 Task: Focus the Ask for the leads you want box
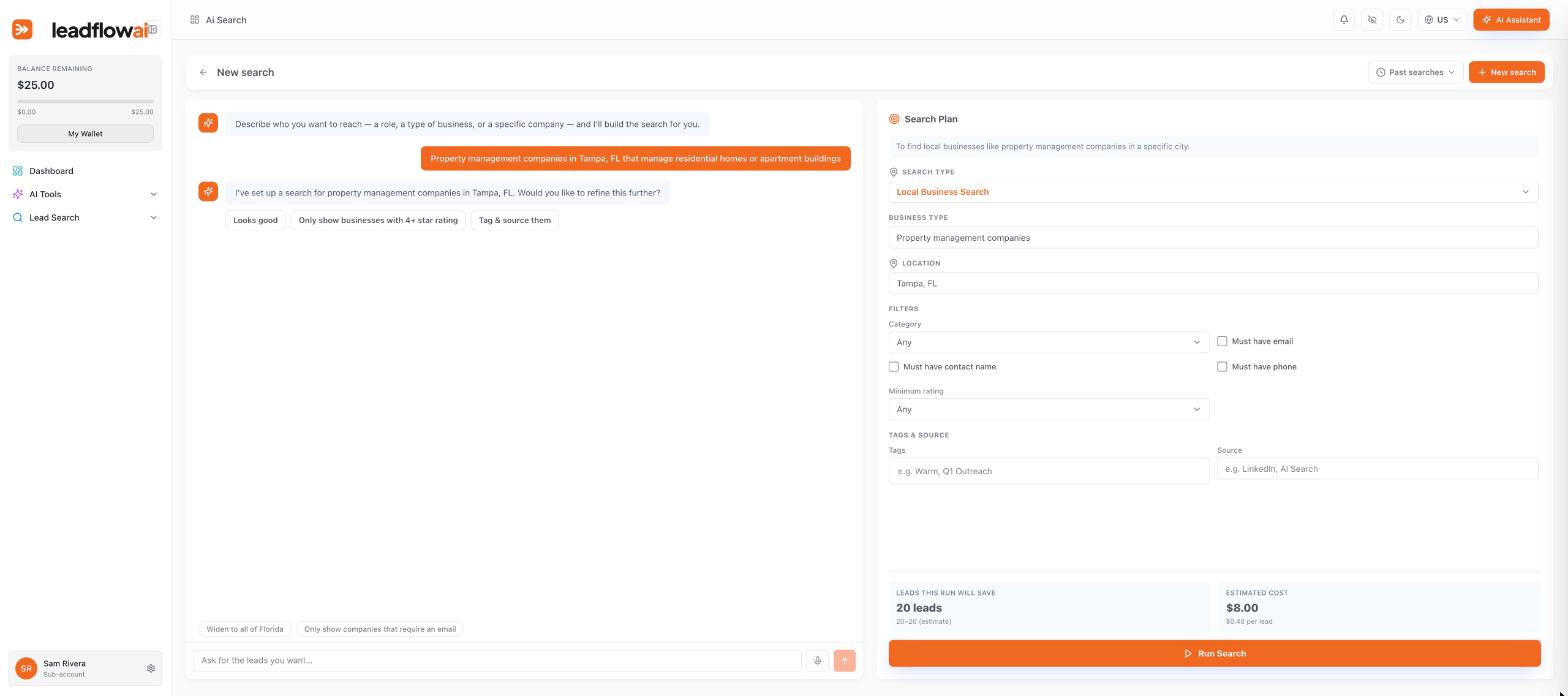tap(497, 661)
